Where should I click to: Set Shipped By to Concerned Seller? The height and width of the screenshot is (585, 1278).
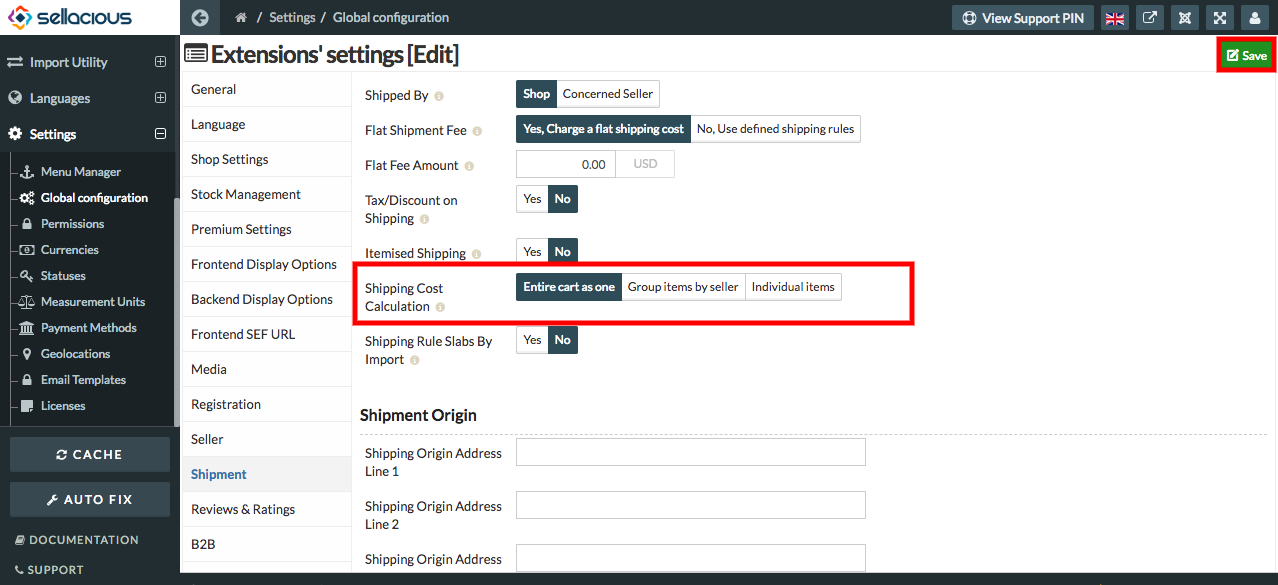click(608, 94)
